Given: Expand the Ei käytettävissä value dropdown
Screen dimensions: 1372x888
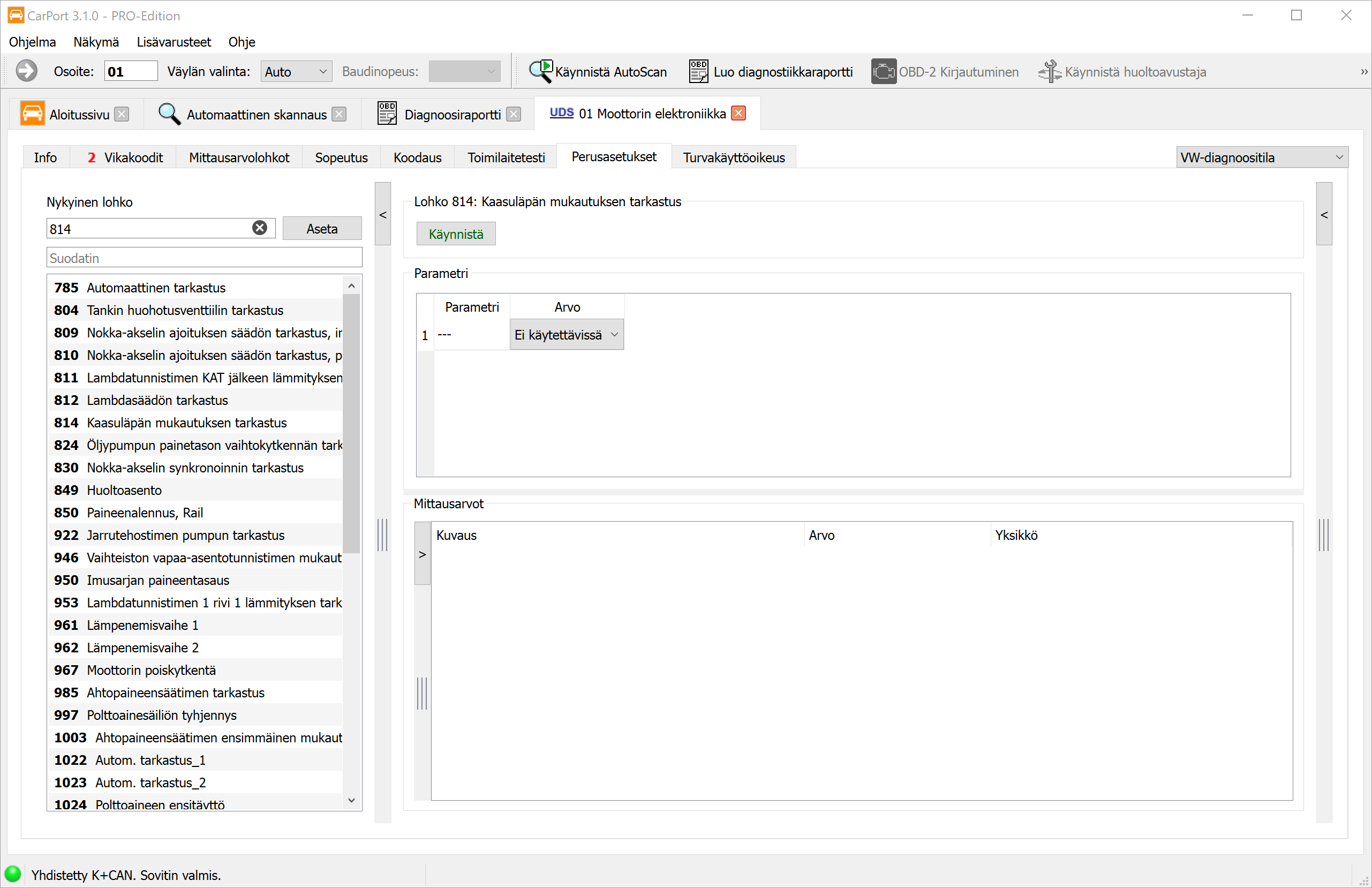Looking at the screenshot, I should coord(566,335).
